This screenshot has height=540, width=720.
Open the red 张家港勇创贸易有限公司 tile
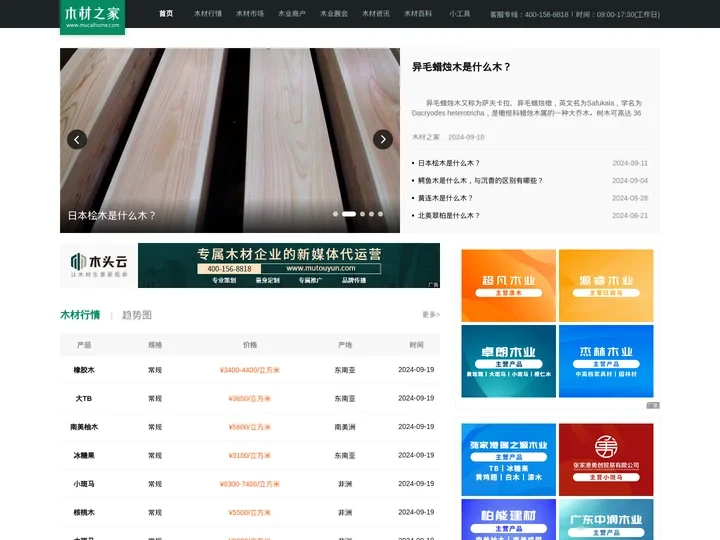(606, 460)
